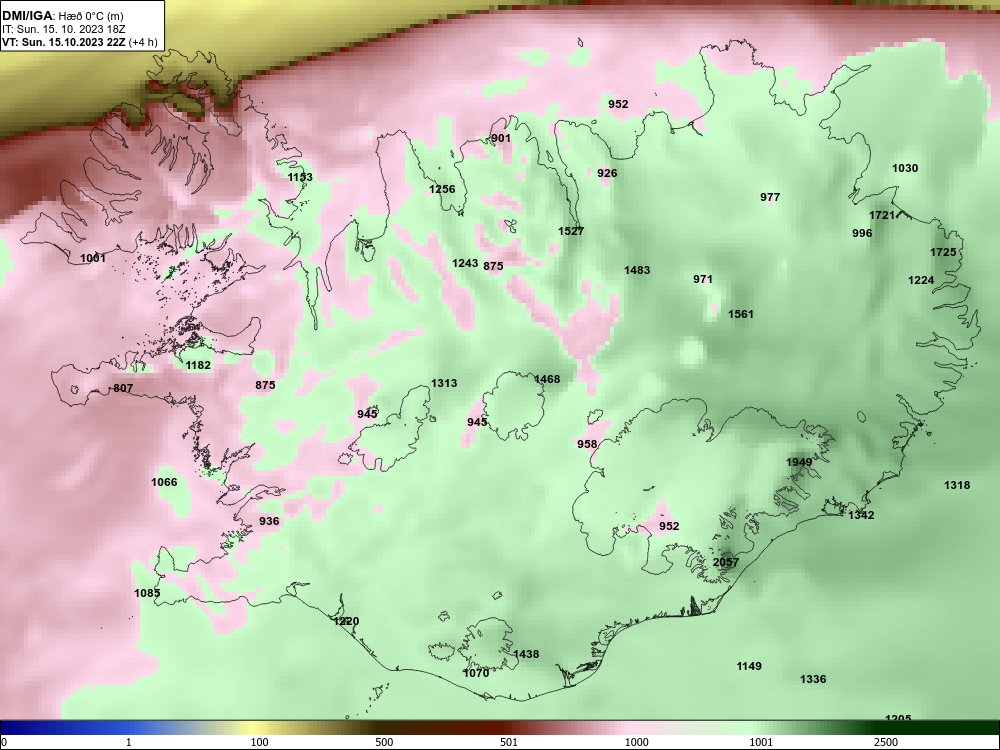Click the map value 1153
This screenshot has width=1000, height=750.
(300, 177)
